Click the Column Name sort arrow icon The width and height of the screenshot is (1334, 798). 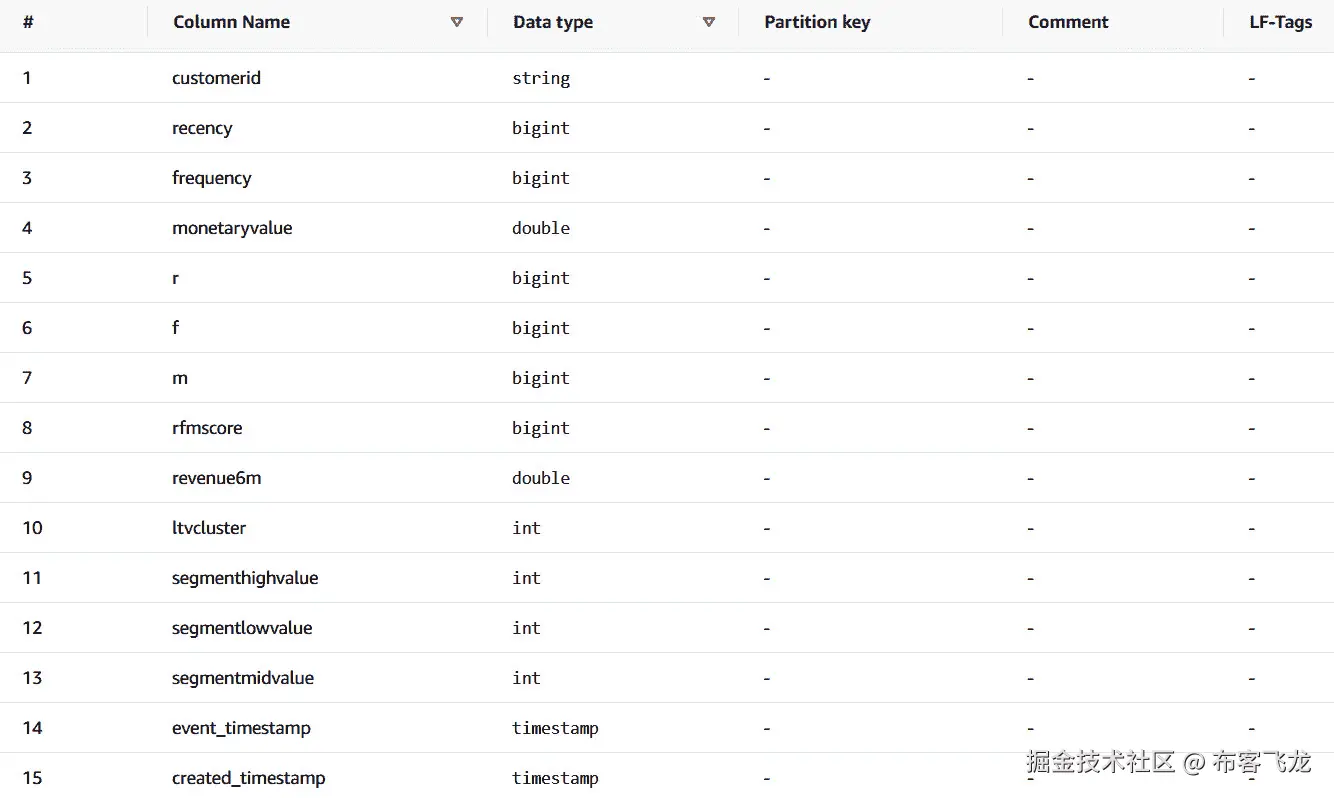[x=457, y=22]
